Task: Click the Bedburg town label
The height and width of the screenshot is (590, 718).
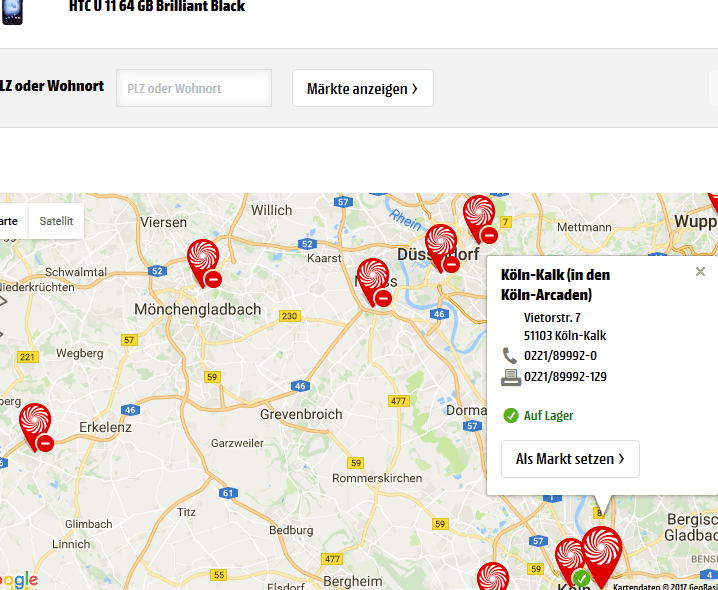Action: pos(291,530)
